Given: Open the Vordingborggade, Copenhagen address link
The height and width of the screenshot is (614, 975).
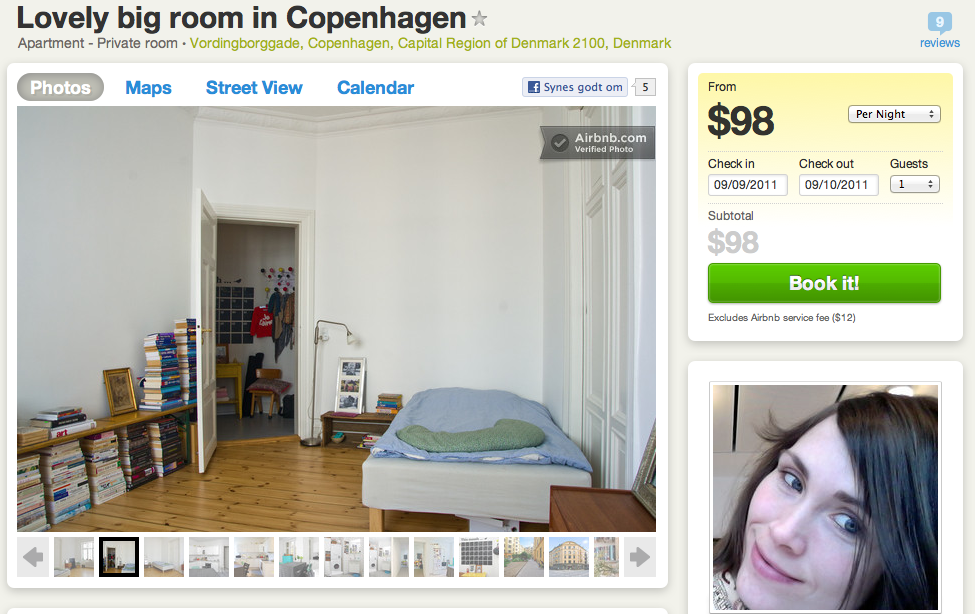Looking at the screenshot, I should pos(430,43).
